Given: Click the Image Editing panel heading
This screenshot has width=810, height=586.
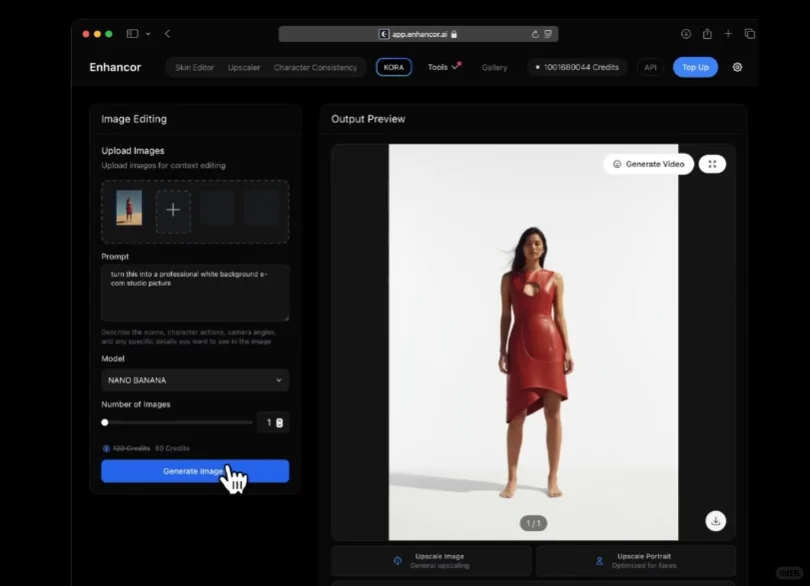Looking at the screenshot, I should [134, 119].
